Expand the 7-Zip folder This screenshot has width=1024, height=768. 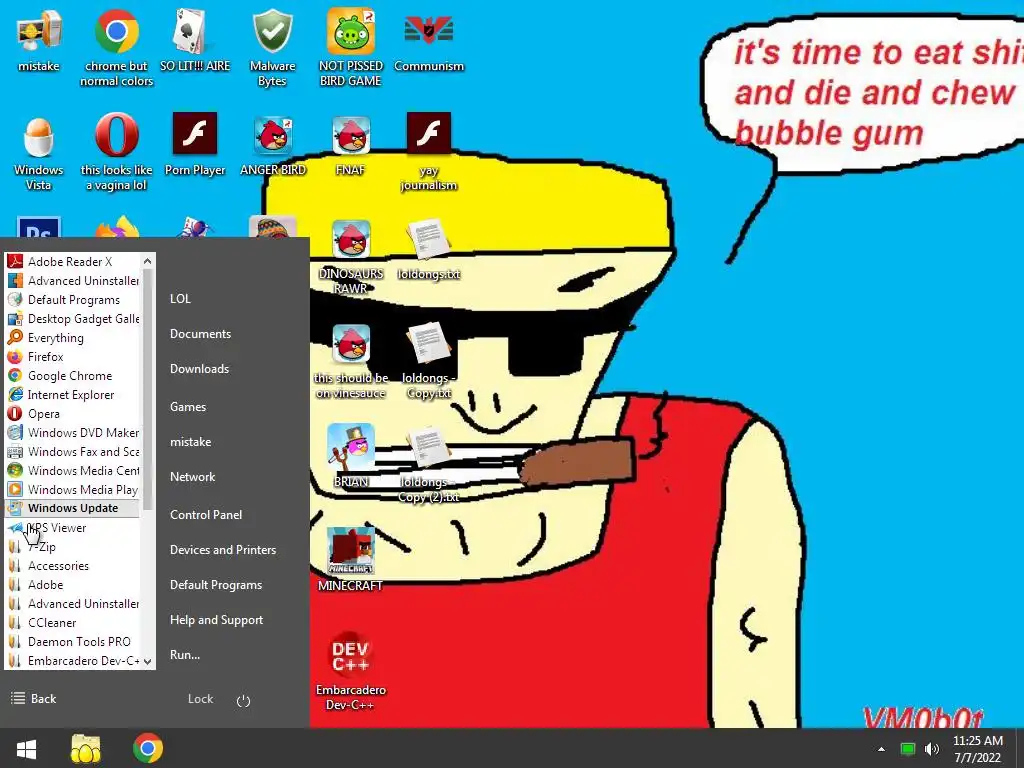(x=72, y=547)
